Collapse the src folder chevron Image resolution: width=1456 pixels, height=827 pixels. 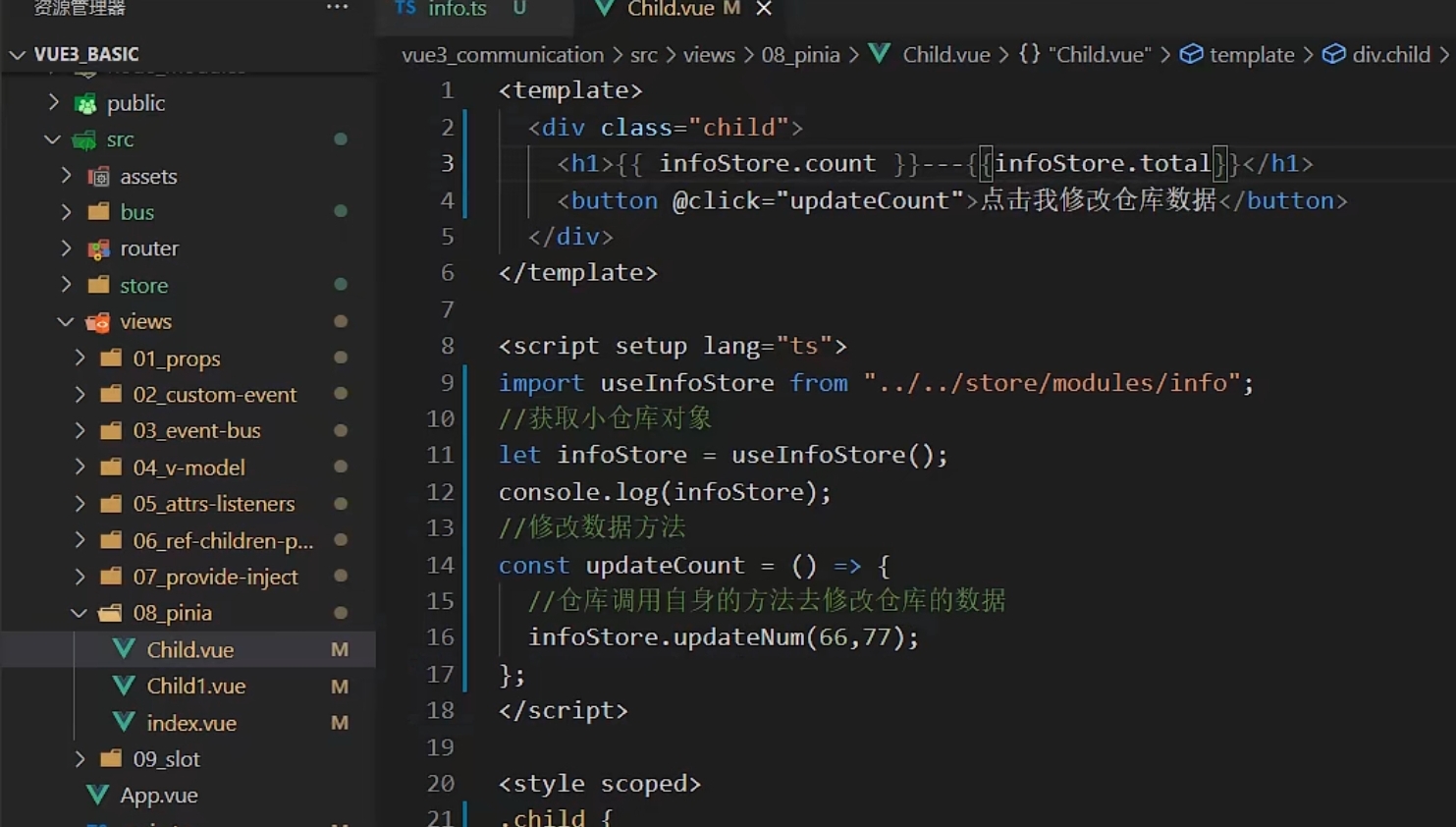[53, 139]
